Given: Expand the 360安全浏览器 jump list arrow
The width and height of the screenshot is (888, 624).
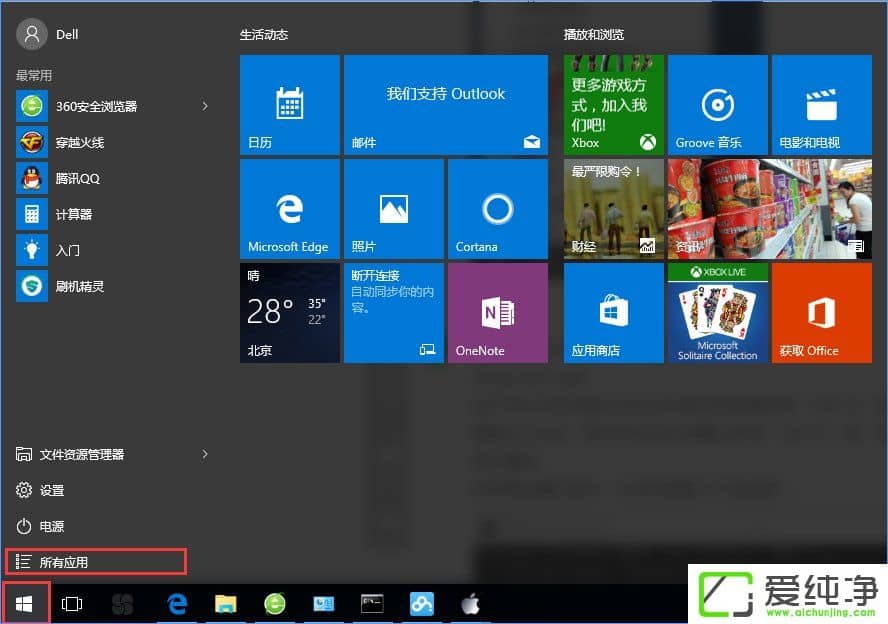Looking at the screenshot, I should click(x=205, y=106).
